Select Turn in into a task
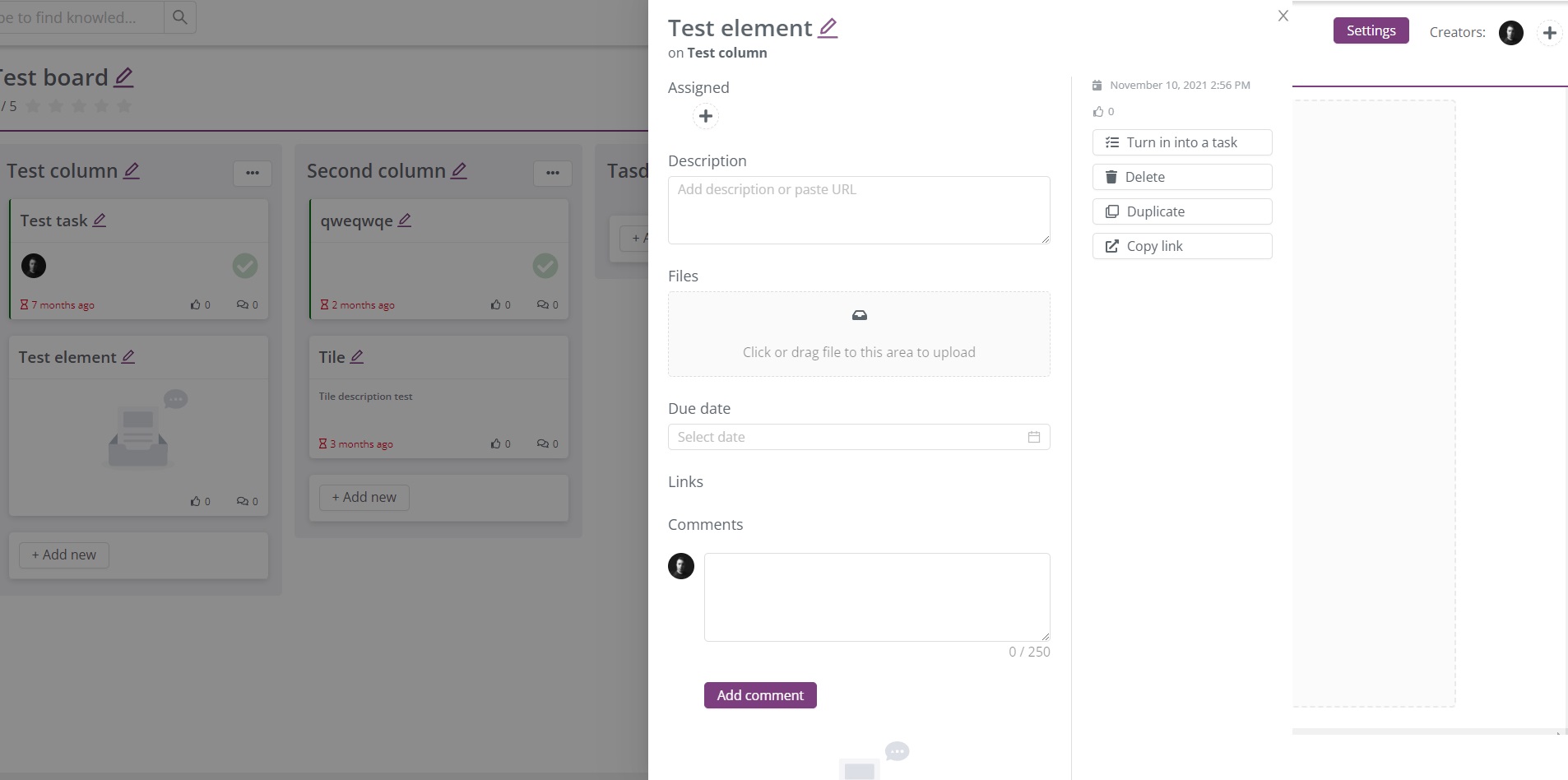The width and height of the screenshot is (1568, 780). (x=1181, y=142)
